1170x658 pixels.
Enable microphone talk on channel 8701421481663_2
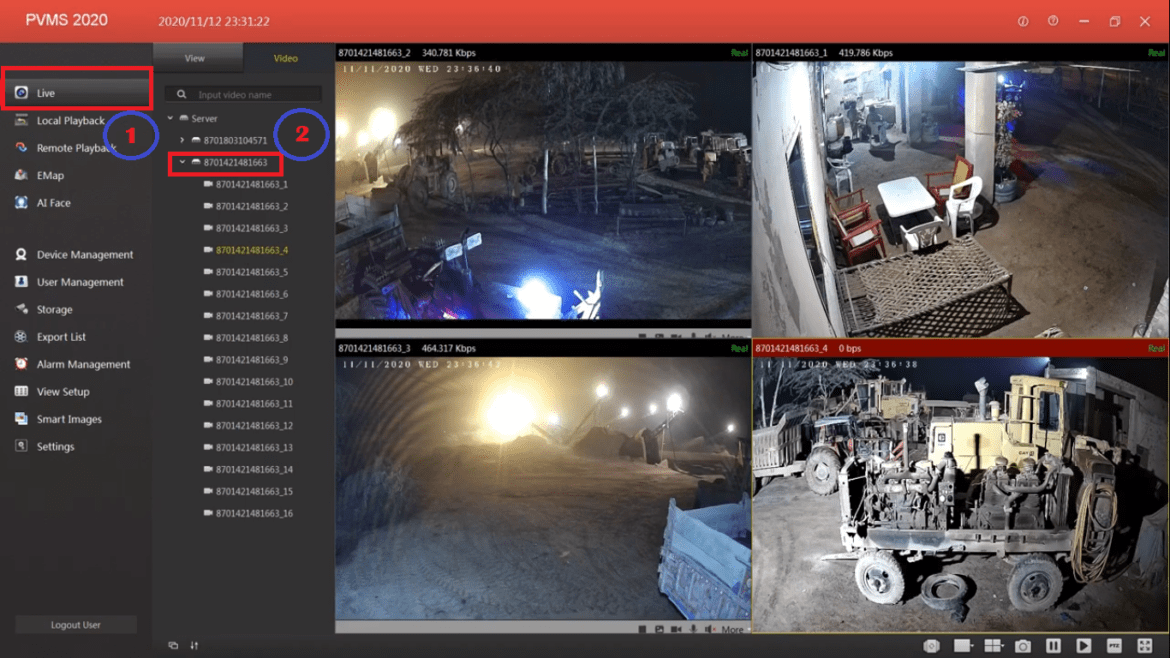pos(695,335)
